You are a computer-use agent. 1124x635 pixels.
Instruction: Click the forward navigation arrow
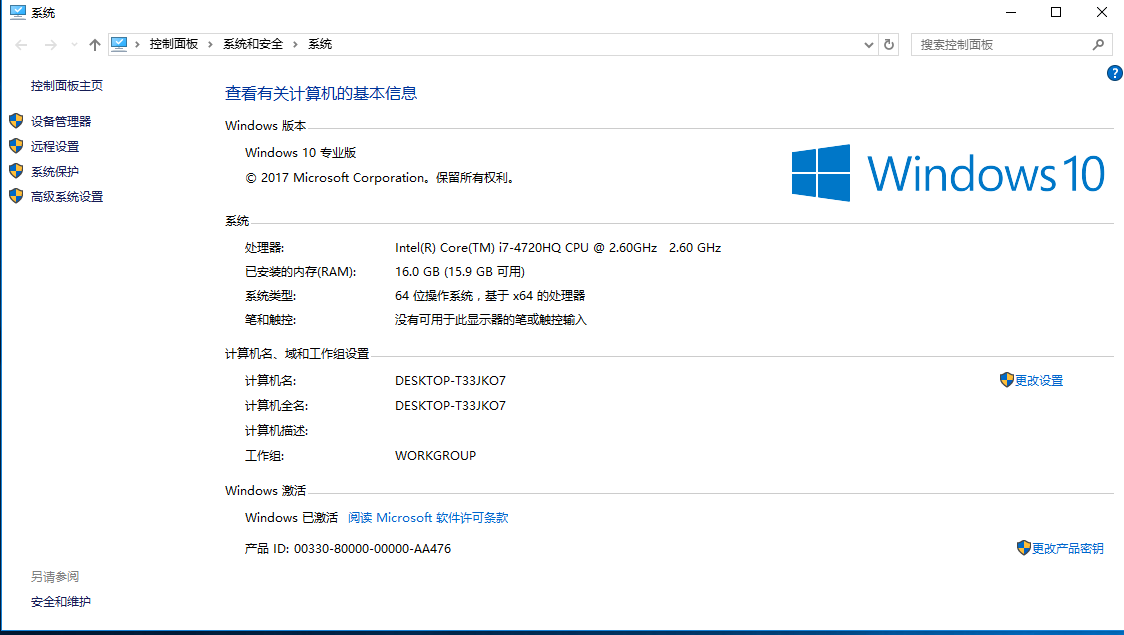coord(50,44)
